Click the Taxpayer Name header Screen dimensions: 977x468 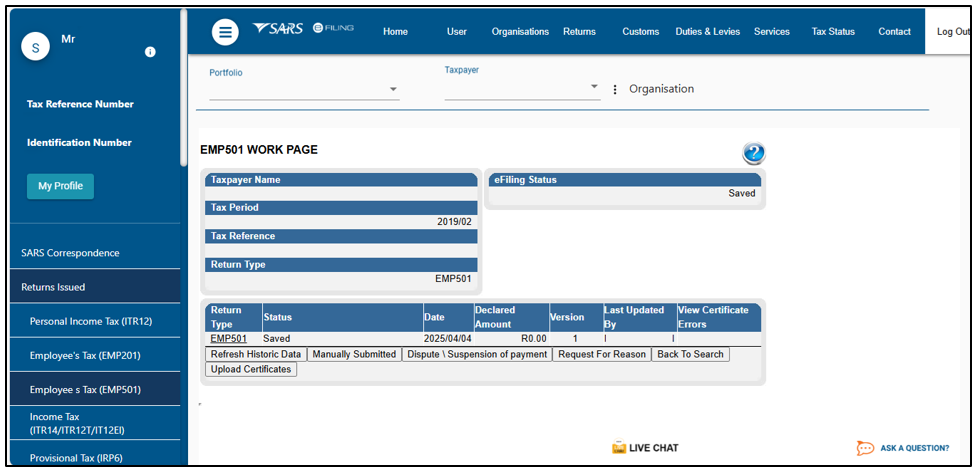(x=341, y=180)
